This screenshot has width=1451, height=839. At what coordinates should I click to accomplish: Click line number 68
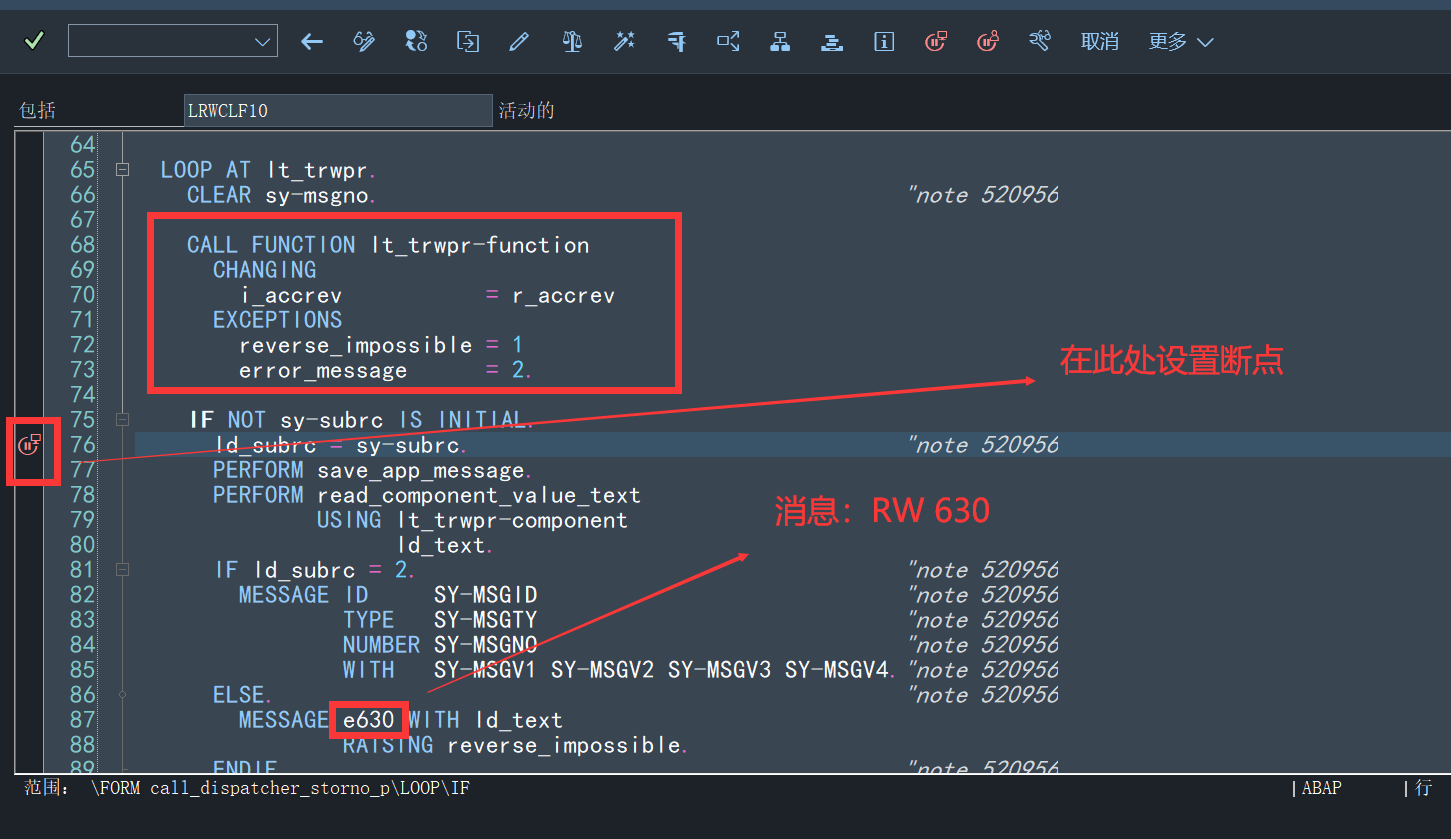(82, 245)
